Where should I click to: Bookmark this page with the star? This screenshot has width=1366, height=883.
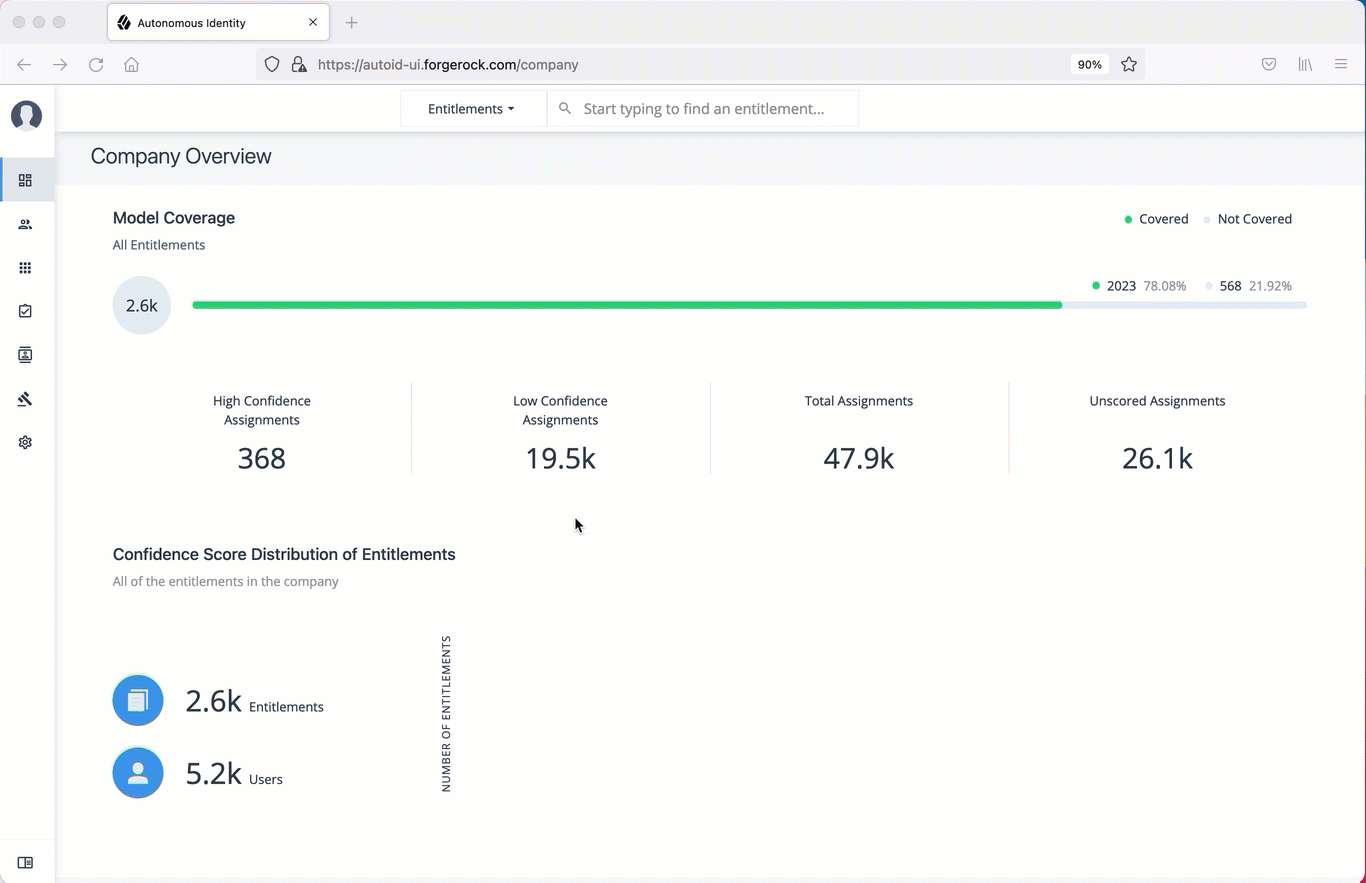click(1129, 64)
